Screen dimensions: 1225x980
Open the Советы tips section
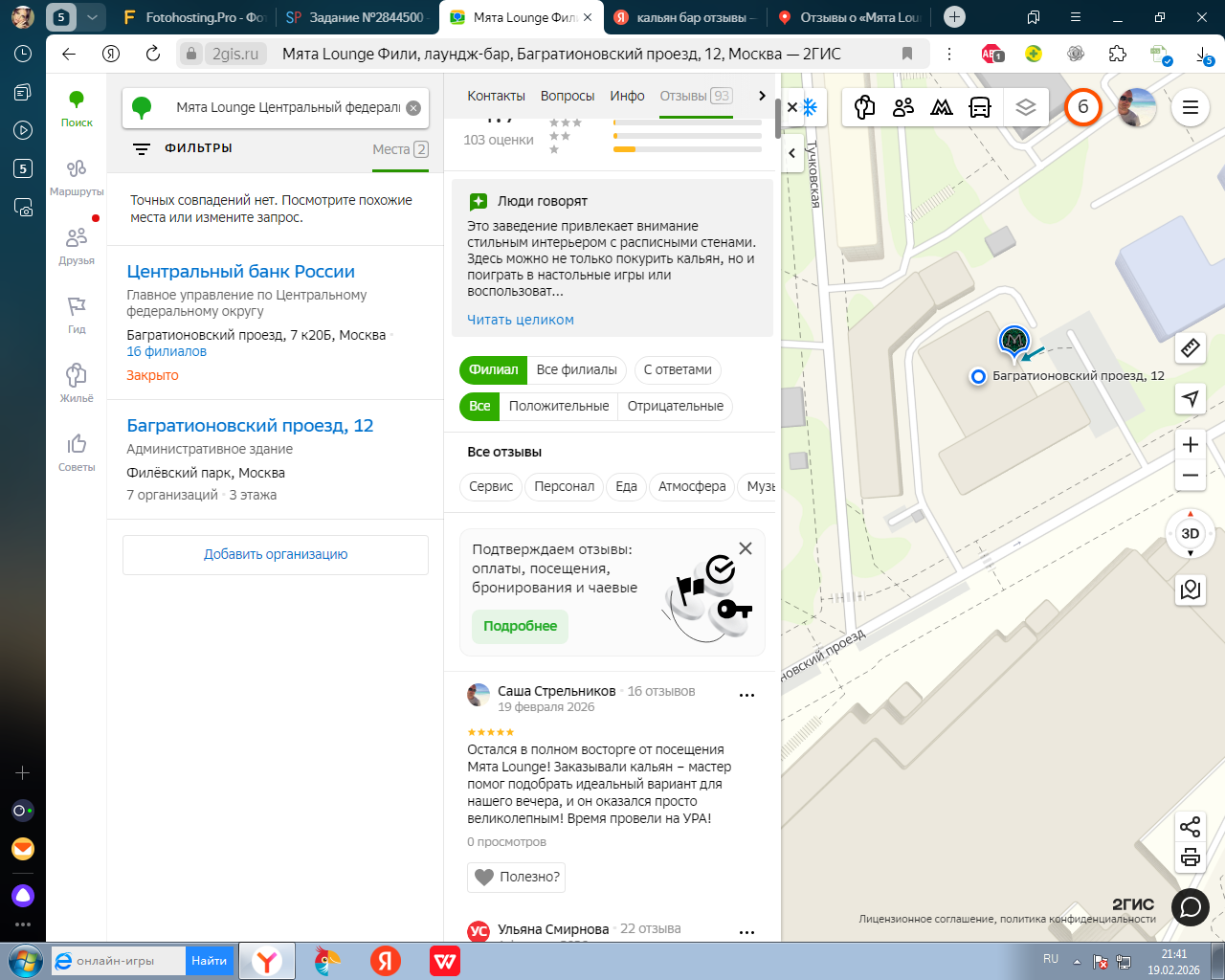[77, 452]
